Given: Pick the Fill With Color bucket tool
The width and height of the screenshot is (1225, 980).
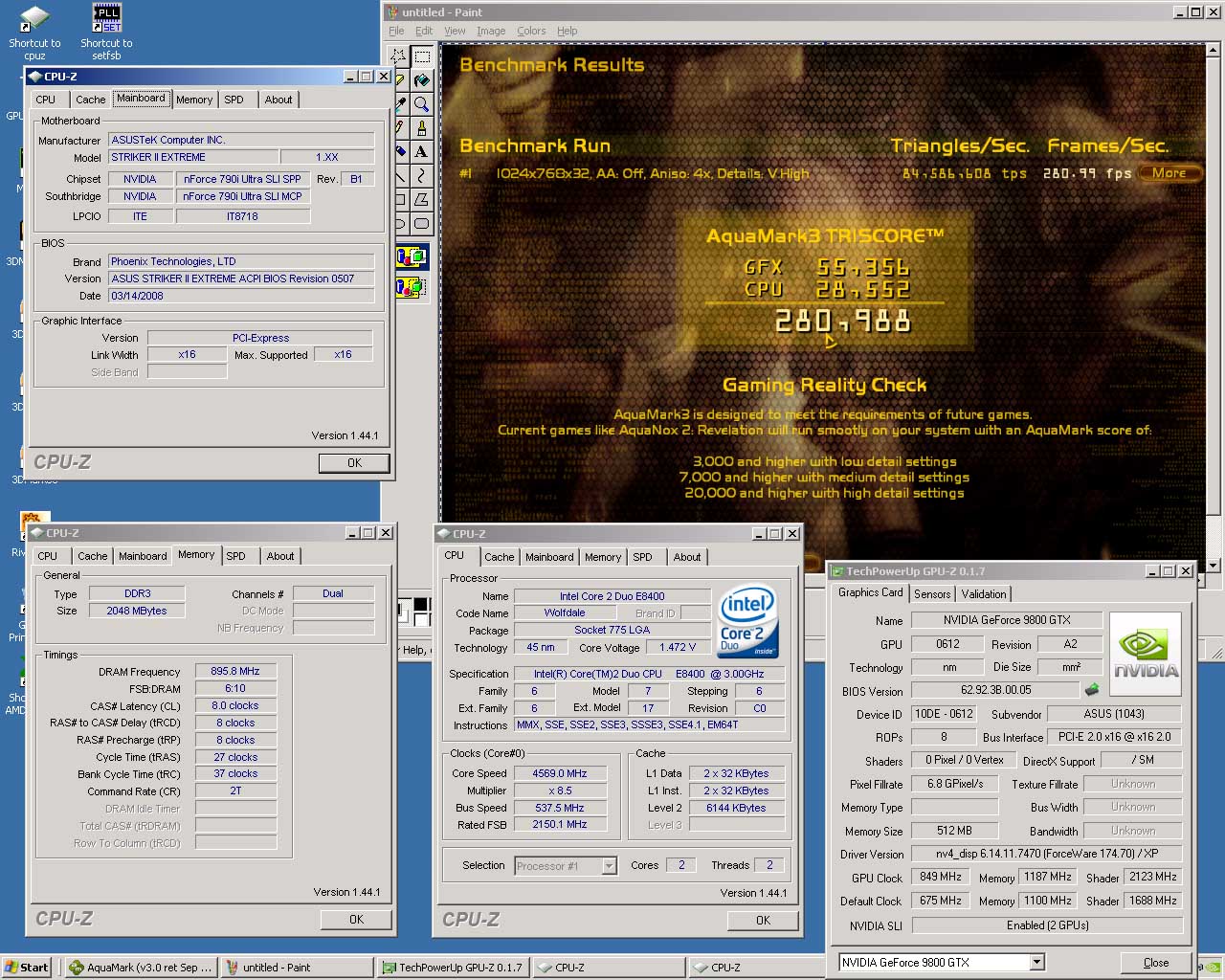Looking at the screenshot, I should (421, 80).
